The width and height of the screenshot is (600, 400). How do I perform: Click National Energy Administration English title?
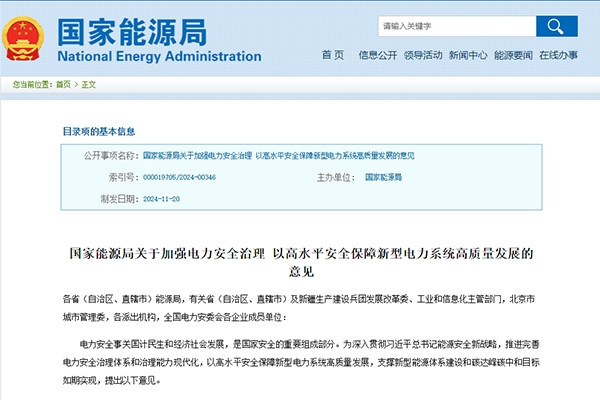[160, 56]
